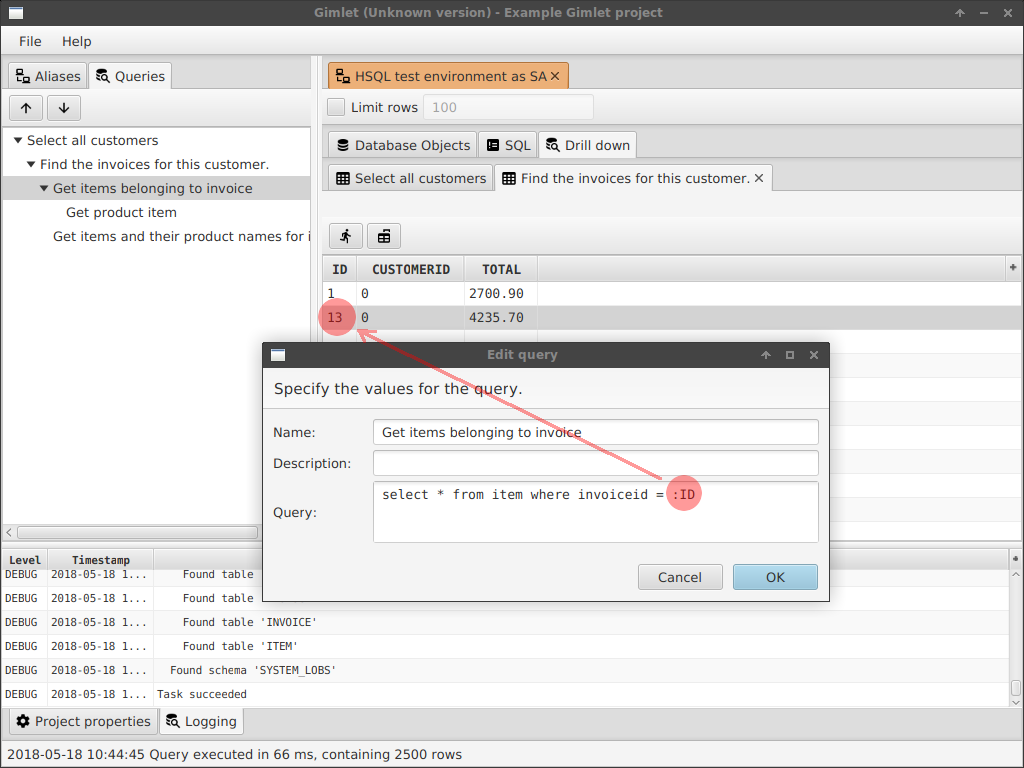Click the plus icon at table header corner
This screenshot has height=768, width=1024.
[1013, 267]
